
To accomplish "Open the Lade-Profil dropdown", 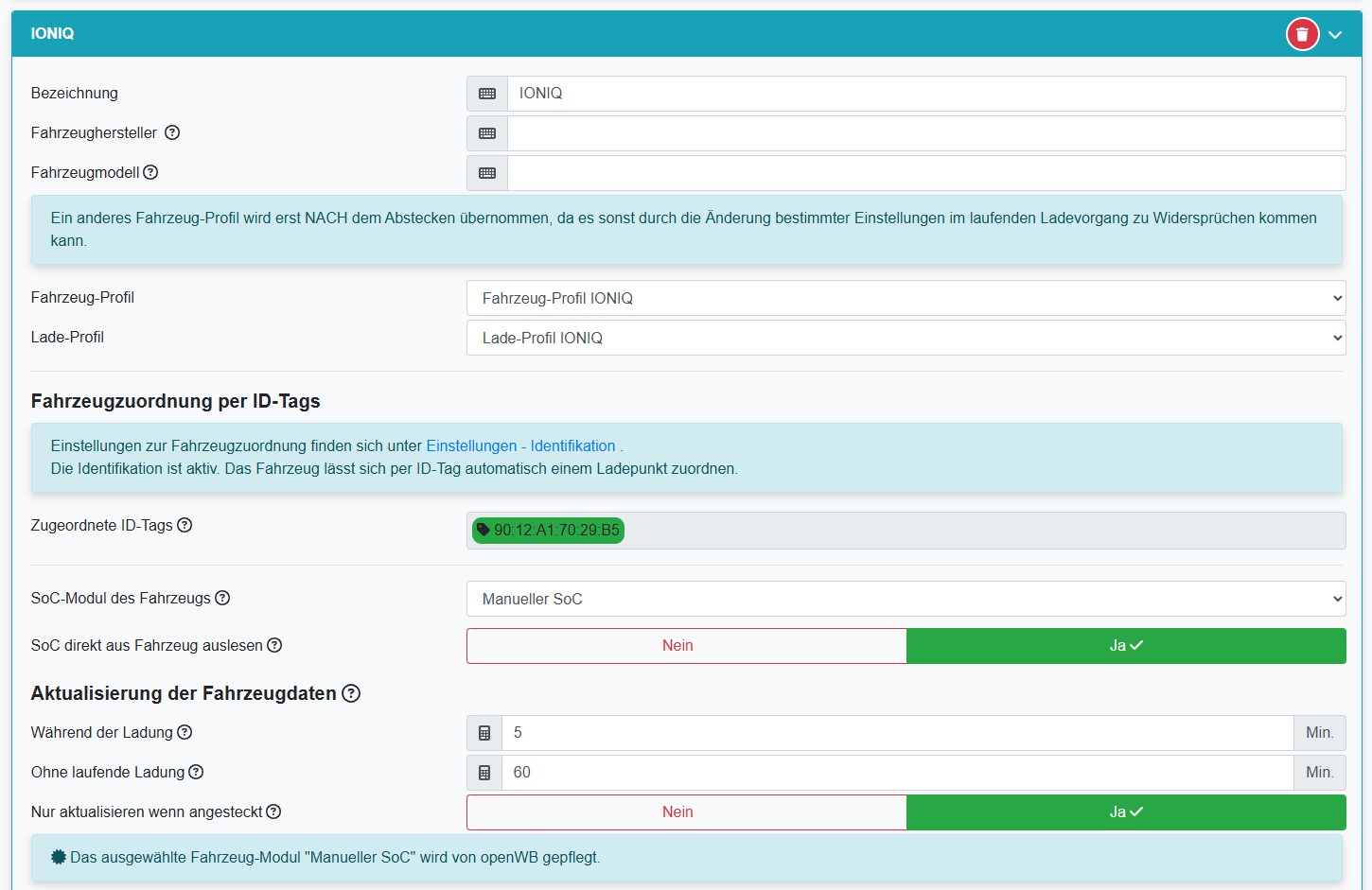I will point(906,338).
